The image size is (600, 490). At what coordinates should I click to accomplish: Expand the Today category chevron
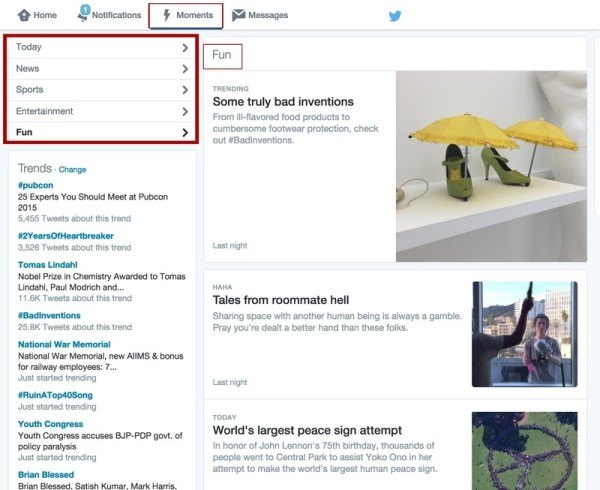coord(185,47)
